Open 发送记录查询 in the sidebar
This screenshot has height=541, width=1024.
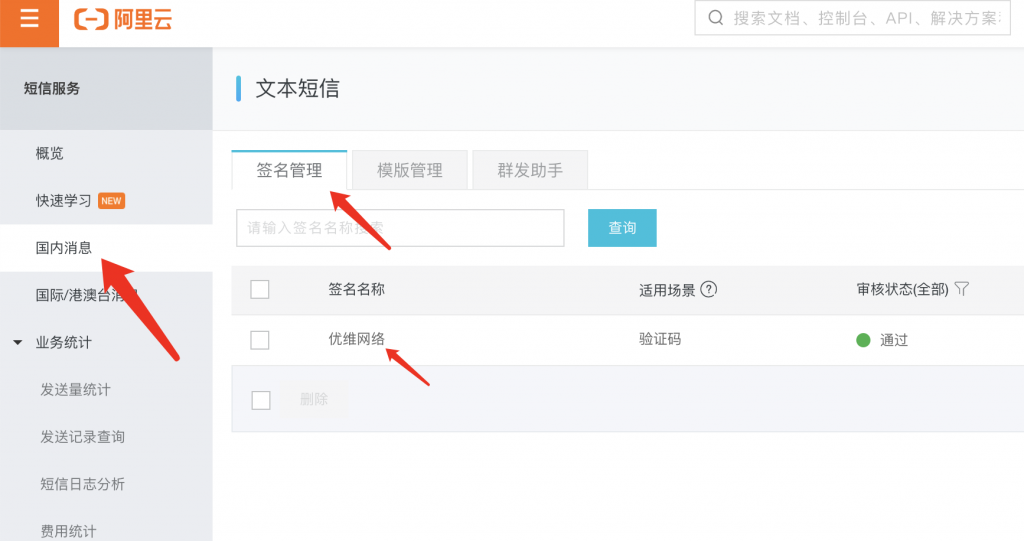coord(82,436)
